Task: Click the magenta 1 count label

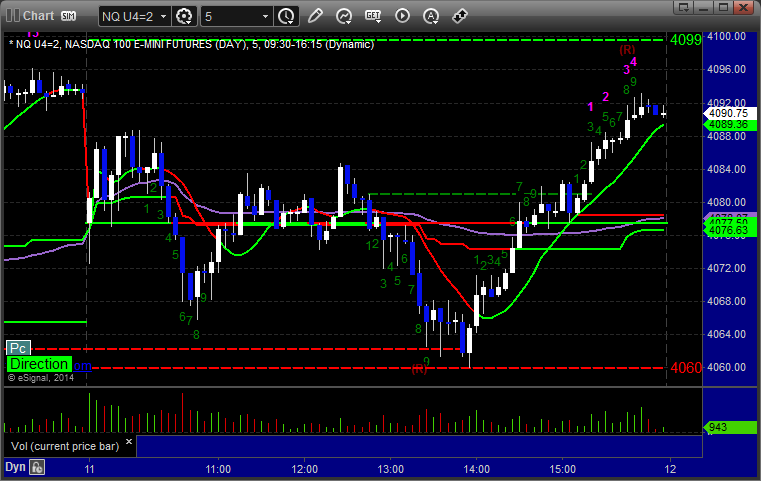Action: [x=590, y=107]
